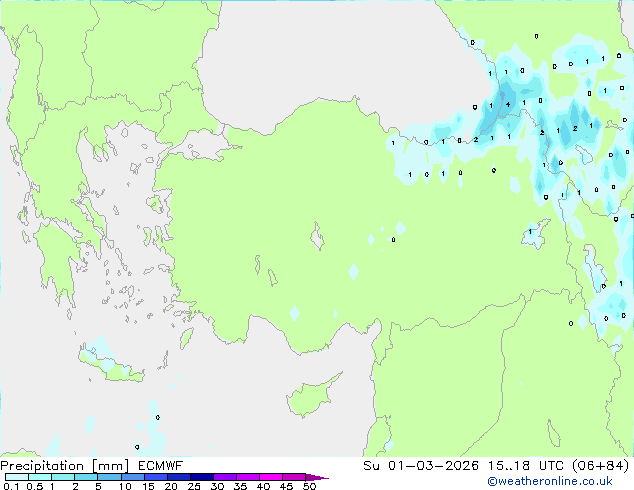634x490 pixels.
Task: Select the ECMWF model label
Action: [x=161, y=466]
